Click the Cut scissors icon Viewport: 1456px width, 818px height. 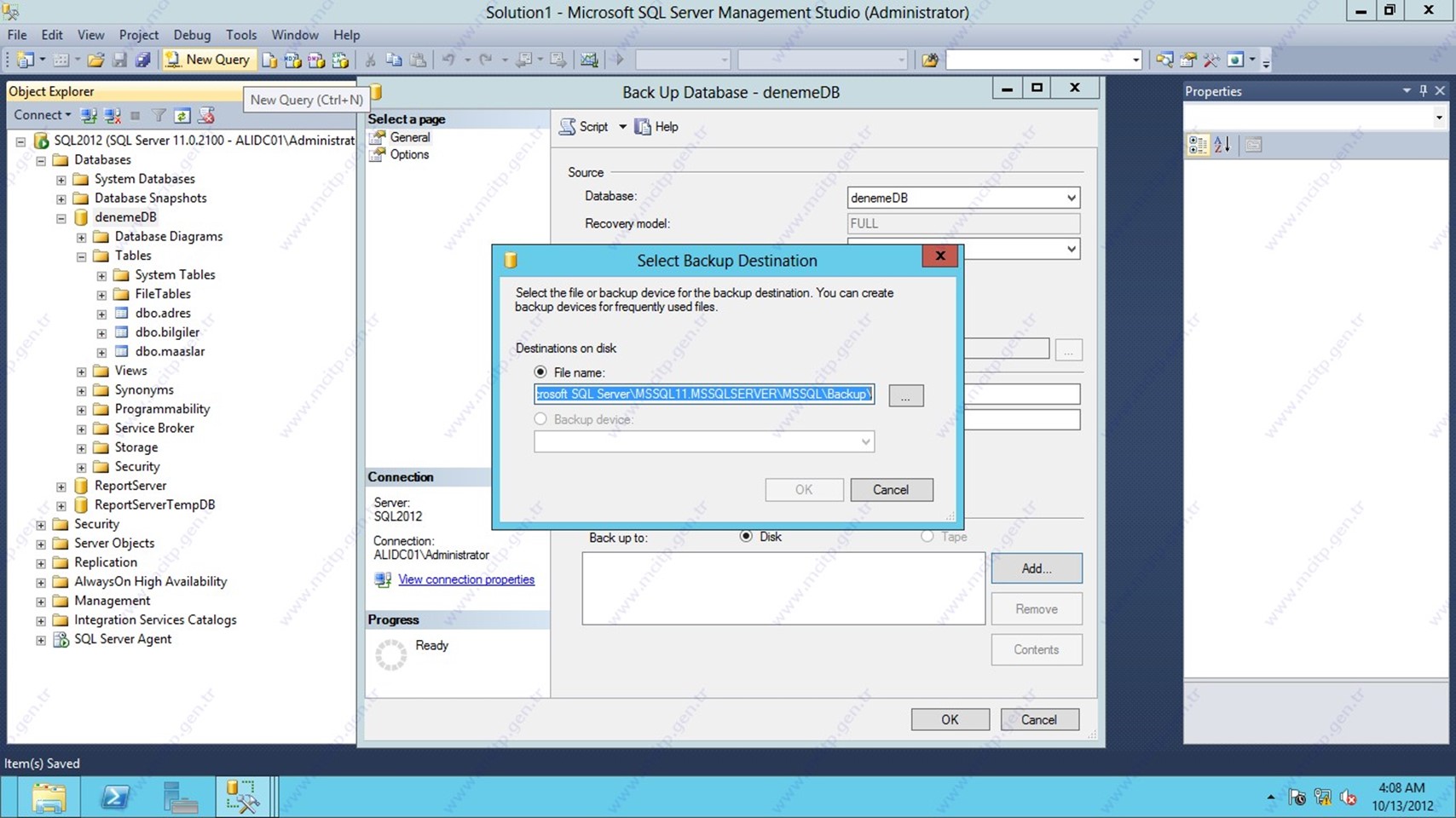pos(370,60)
